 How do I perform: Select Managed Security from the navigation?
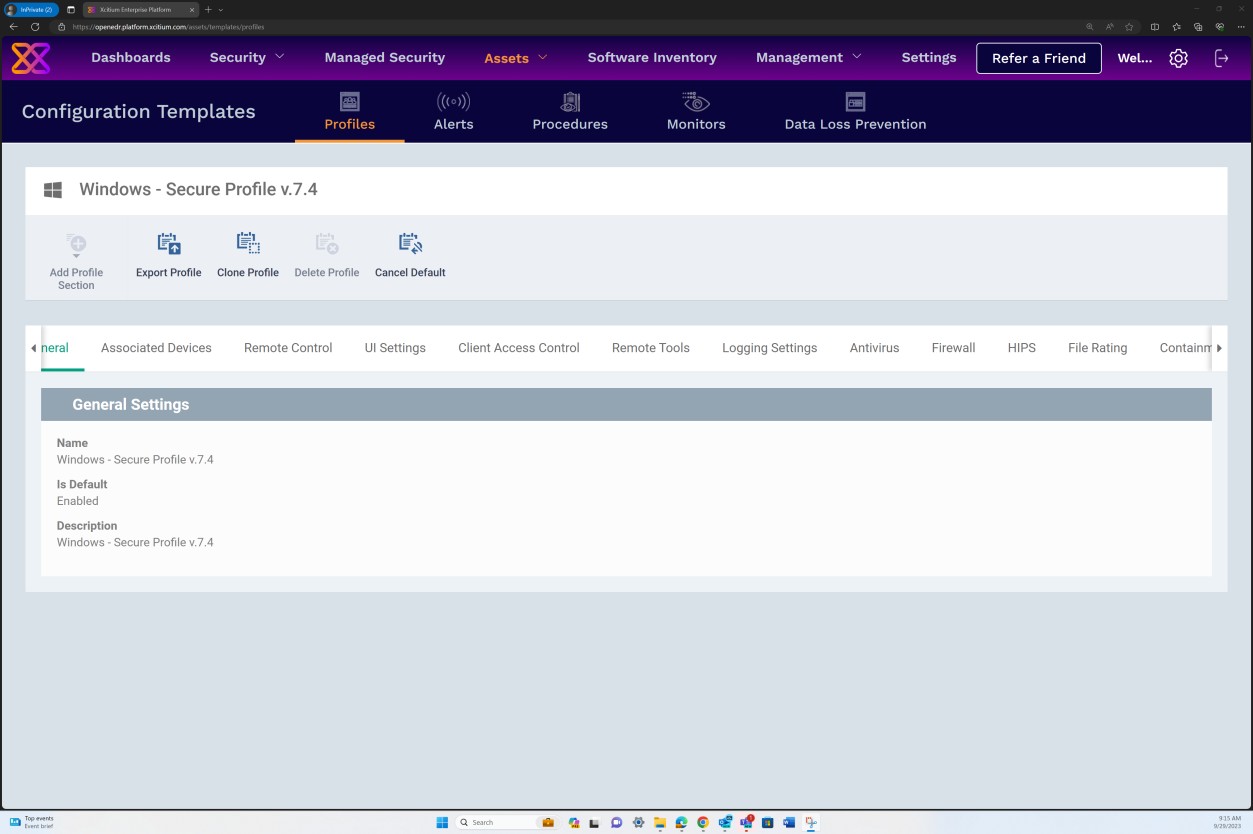(384, 57)
